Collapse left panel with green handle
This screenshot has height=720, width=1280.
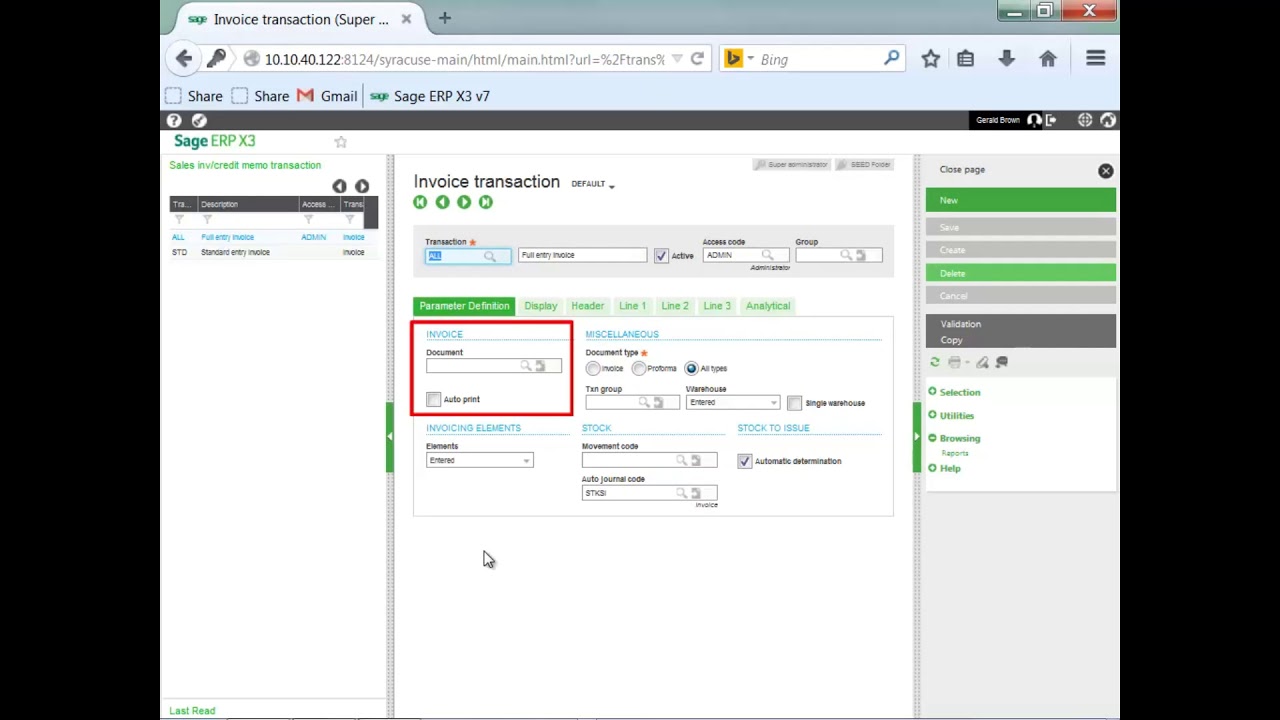390,436
